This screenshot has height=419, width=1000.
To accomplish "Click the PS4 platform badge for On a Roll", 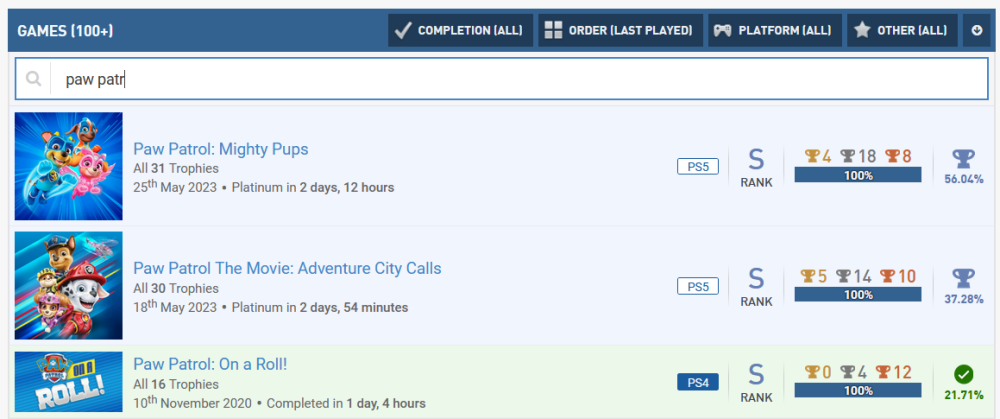I will point(698,381).
